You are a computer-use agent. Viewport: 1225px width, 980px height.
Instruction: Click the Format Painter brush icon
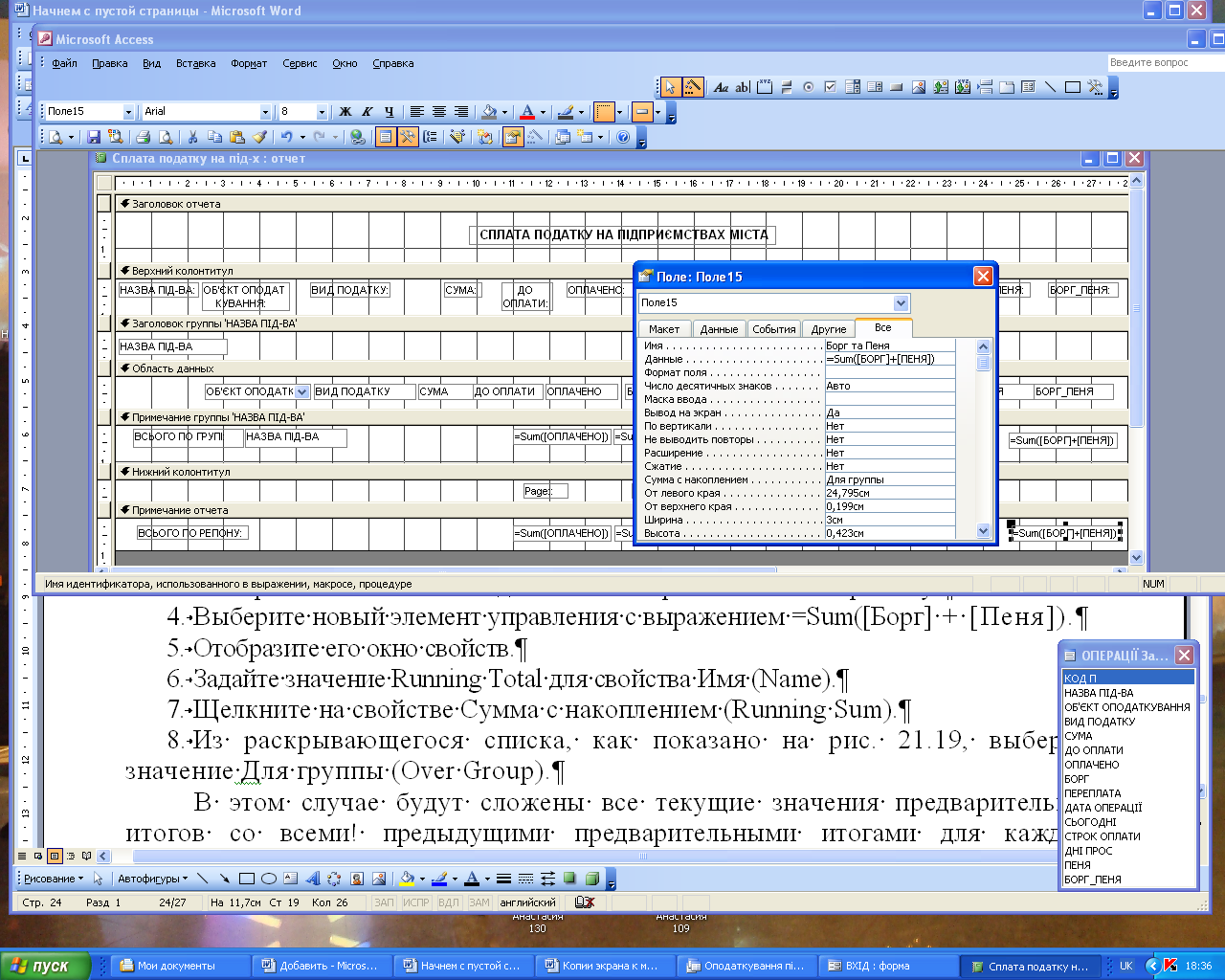click(x=259, y=137)
